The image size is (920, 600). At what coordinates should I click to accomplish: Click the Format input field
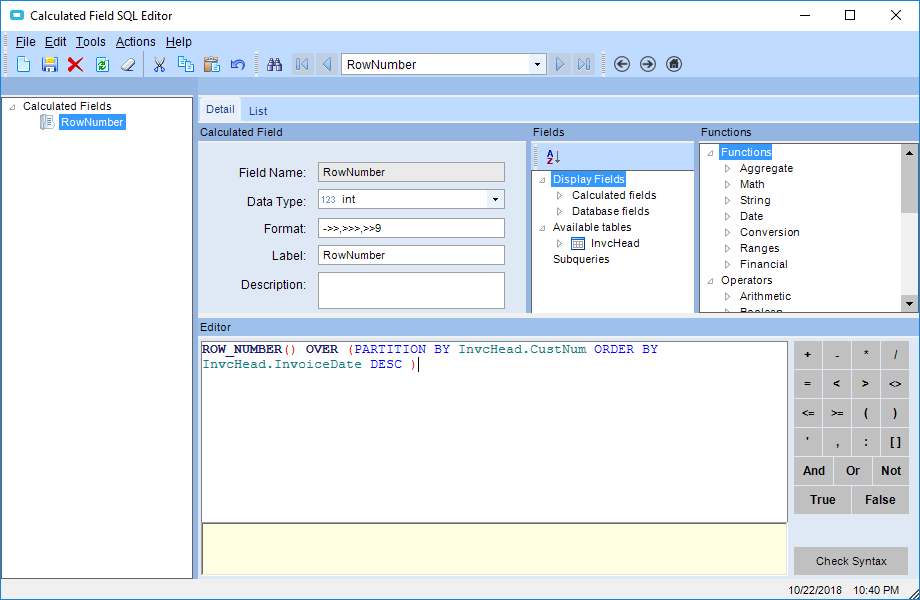coord(411,228)
